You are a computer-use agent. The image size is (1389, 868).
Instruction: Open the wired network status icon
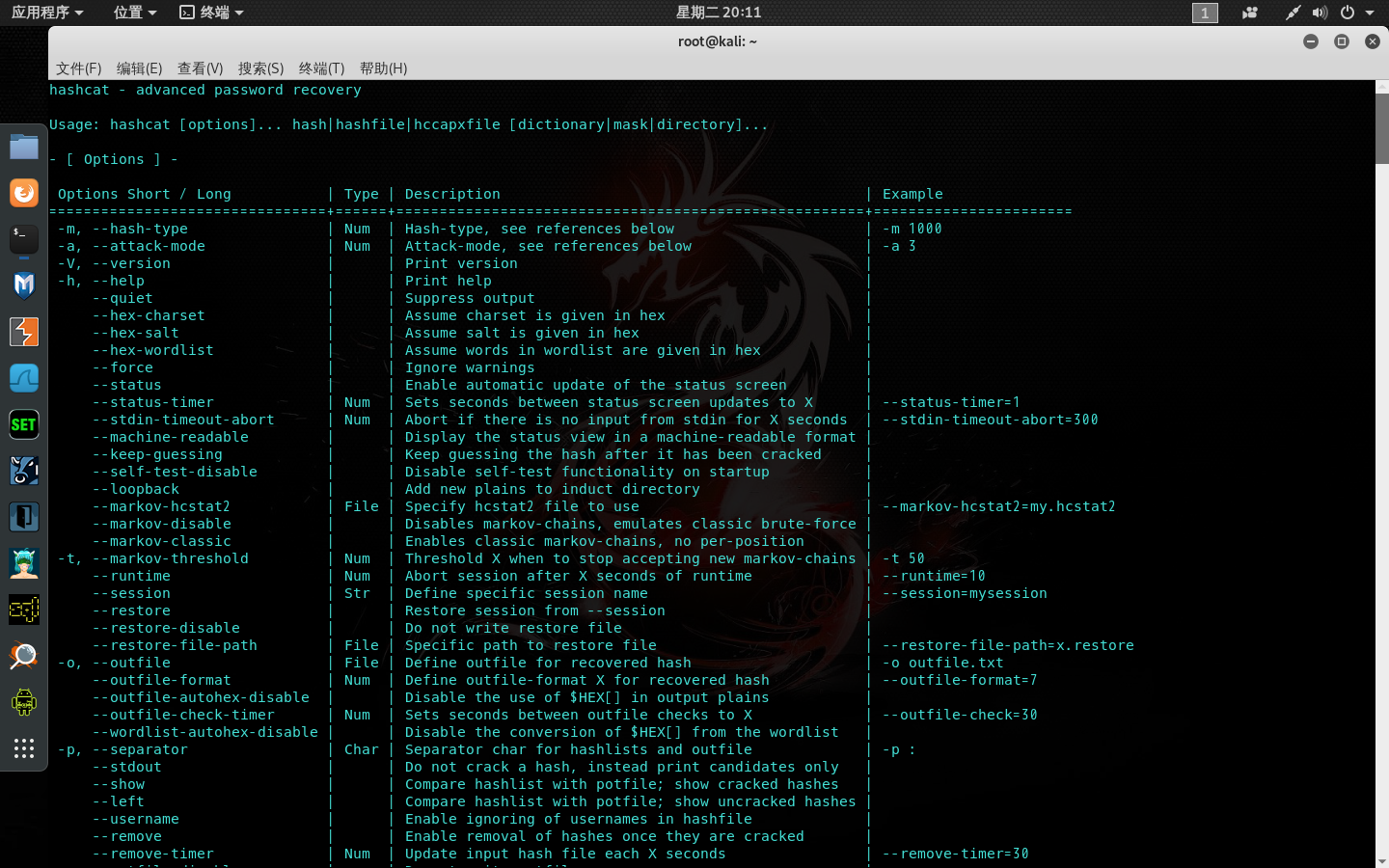tap(1293, 13)
